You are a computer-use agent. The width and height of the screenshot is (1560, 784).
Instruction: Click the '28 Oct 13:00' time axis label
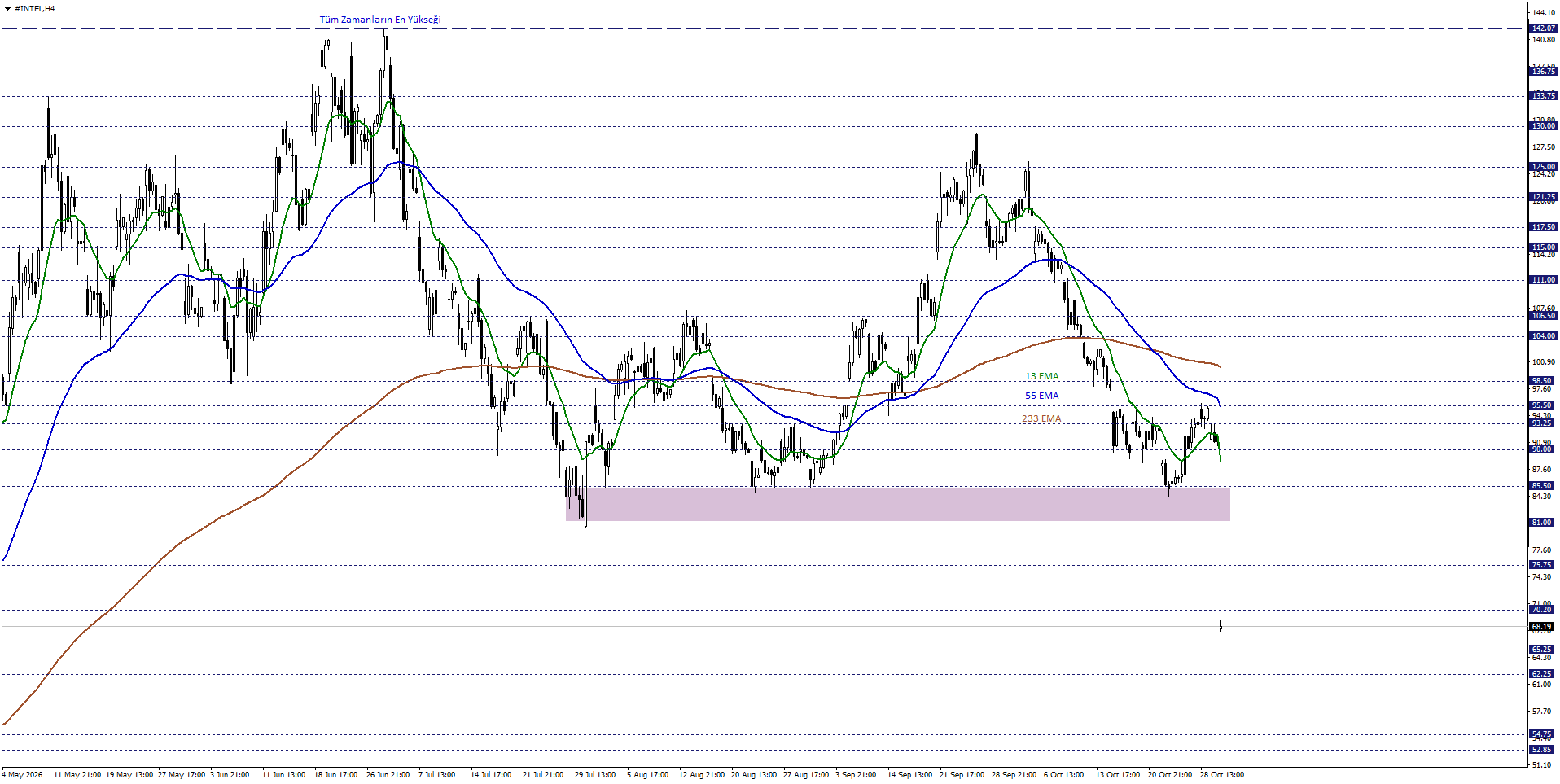[1222, 774]
